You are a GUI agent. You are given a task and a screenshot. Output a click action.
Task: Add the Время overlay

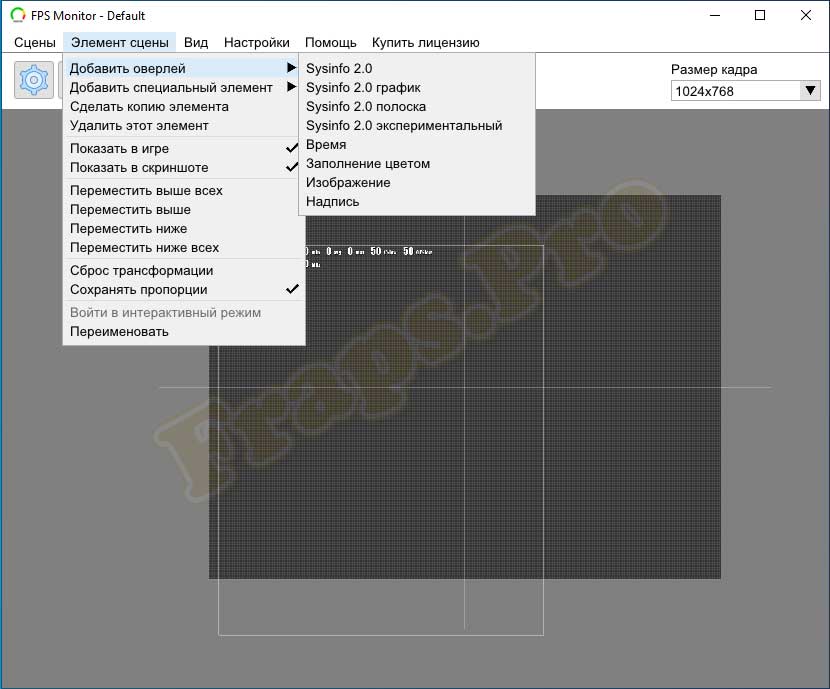(x=417, y=144)
